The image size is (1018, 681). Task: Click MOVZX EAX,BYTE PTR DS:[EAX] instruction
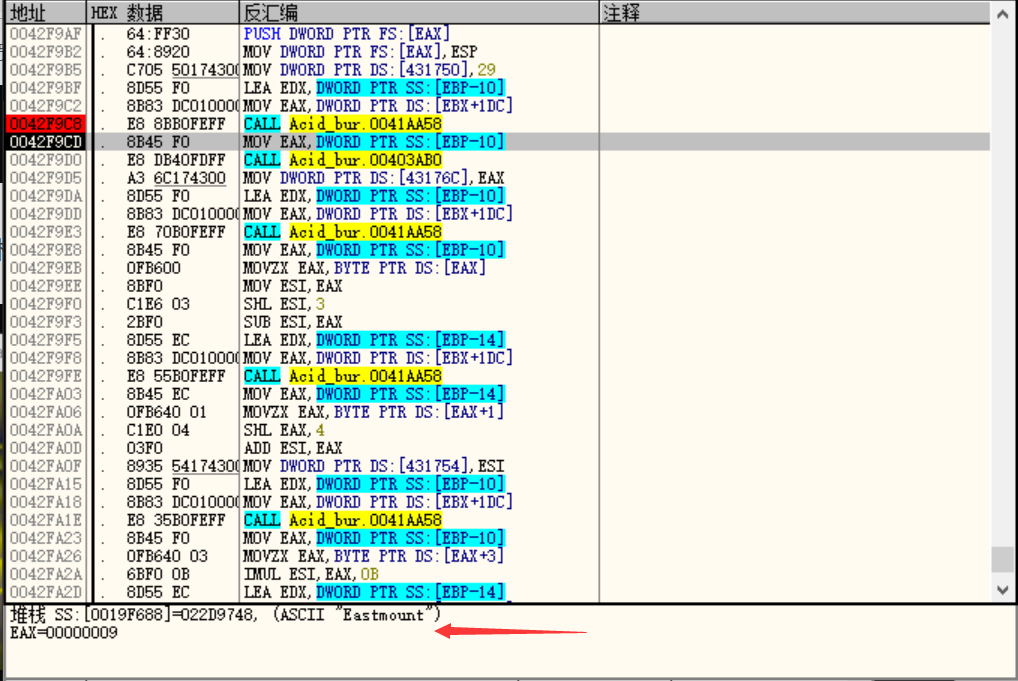click(364, 268)
